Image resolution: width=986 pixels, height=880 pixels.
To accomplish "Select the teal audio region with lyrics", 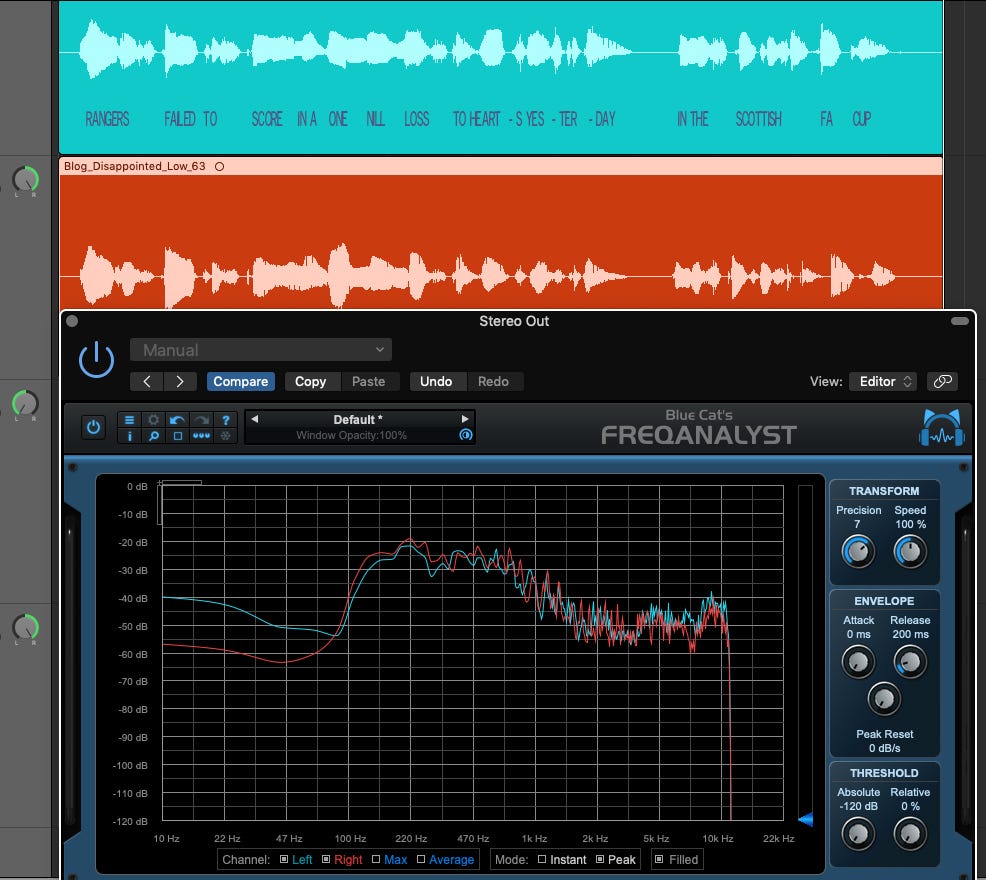I will click(x=501, y=77).
